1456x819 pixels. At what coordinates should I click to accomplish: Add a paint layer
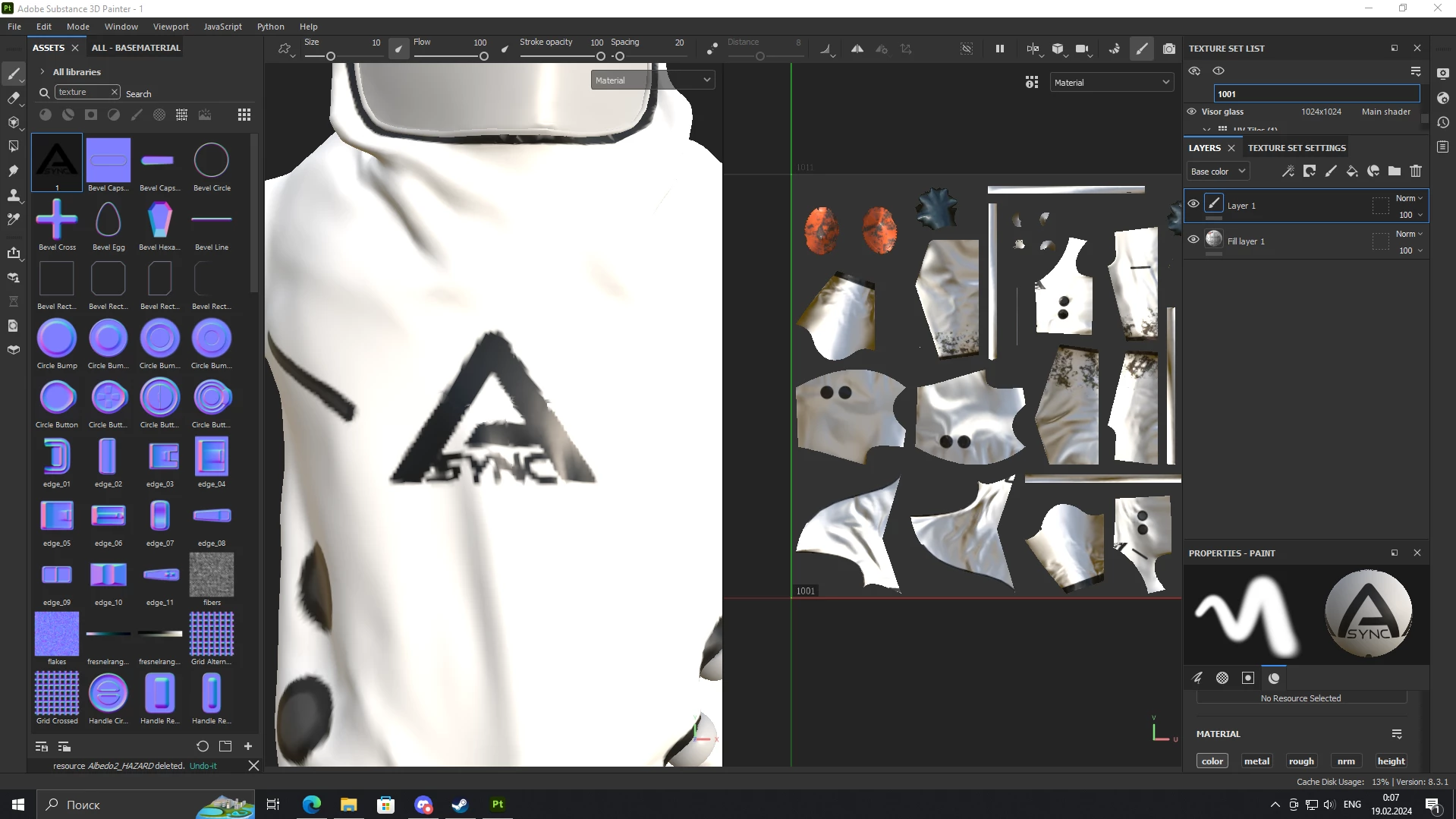tap(1331, 172)
